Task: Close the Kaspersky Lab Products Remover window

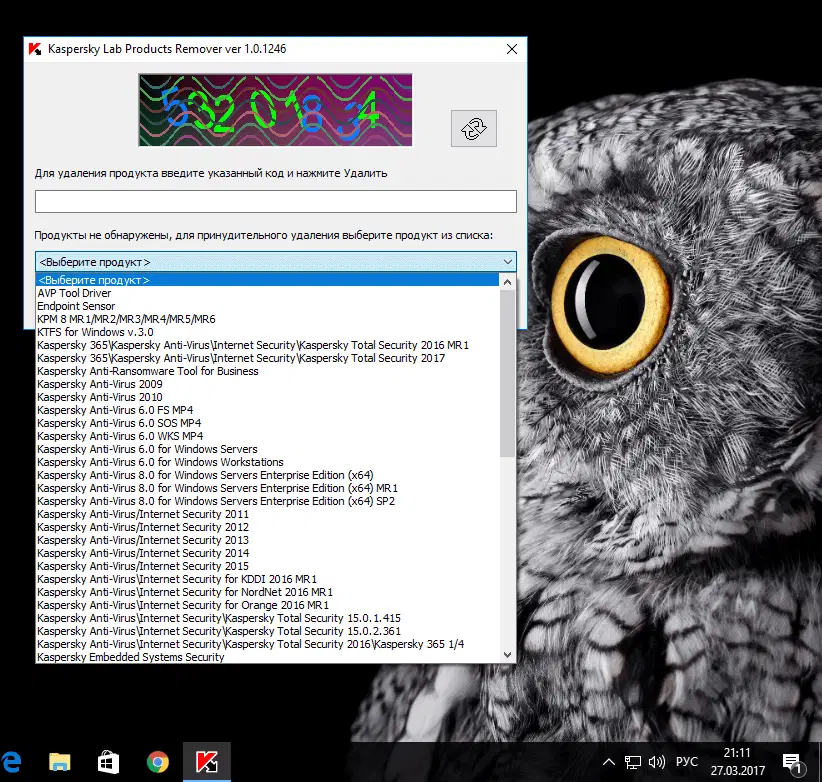Action: pos(512,49)
